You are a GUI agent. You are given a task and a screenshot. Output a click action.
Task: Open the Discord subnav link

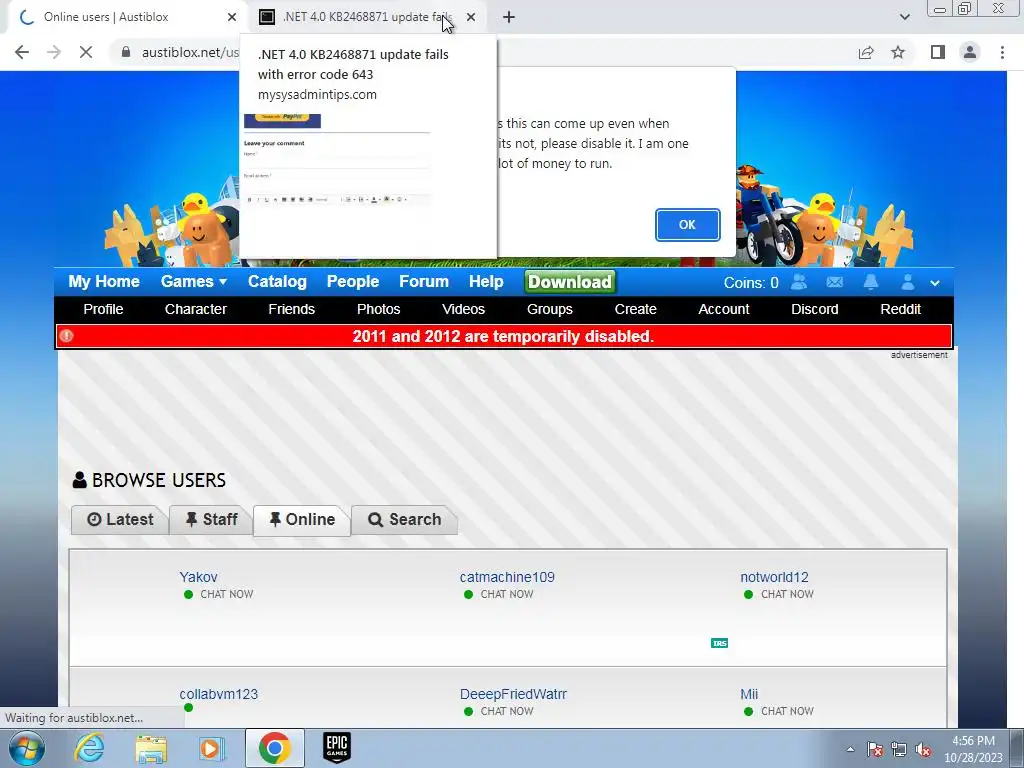(x=814, y=309)
